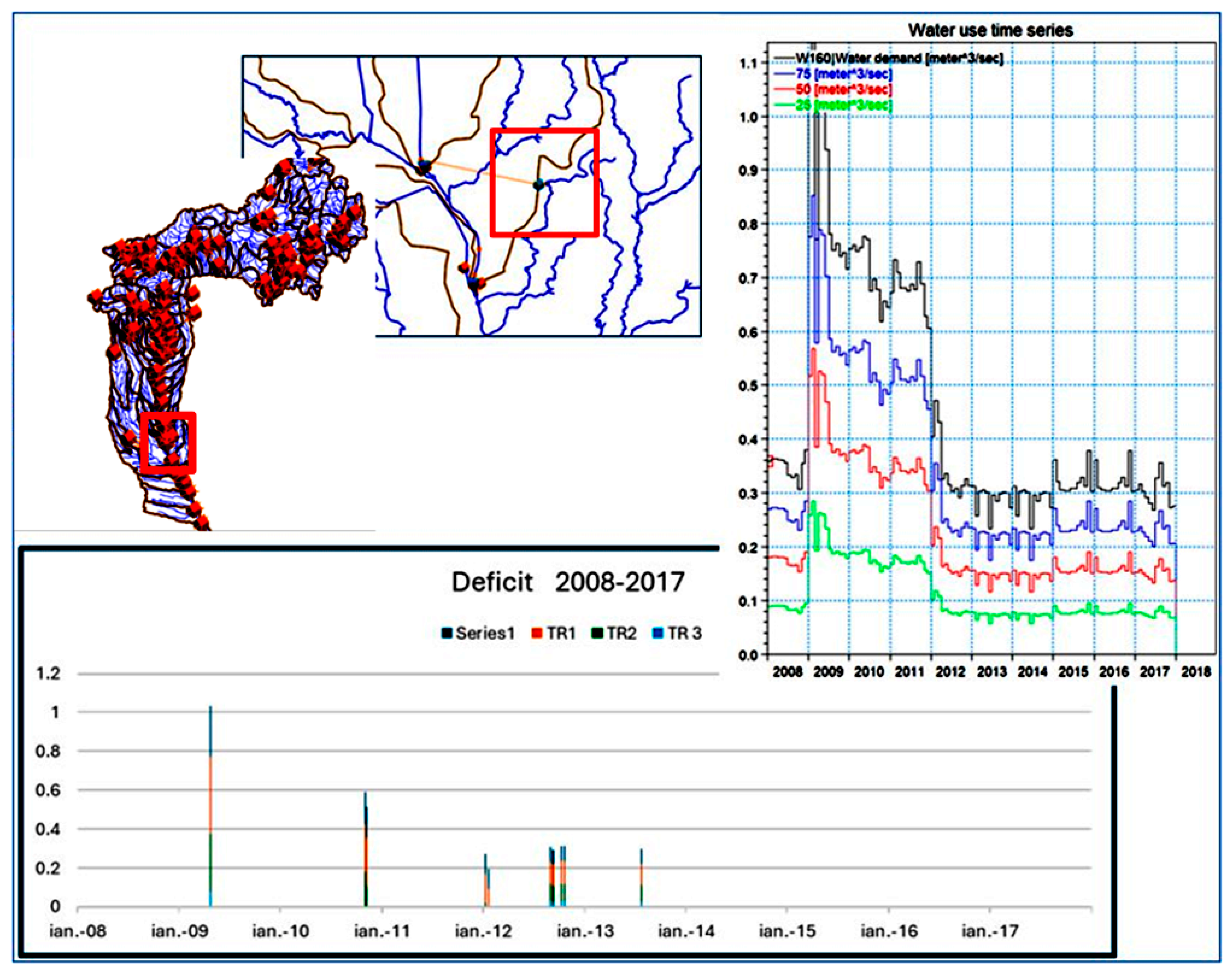Viewport: 1232px width, 974px height.
Task: Click the 'Water use time series' title
Action: 991,30
